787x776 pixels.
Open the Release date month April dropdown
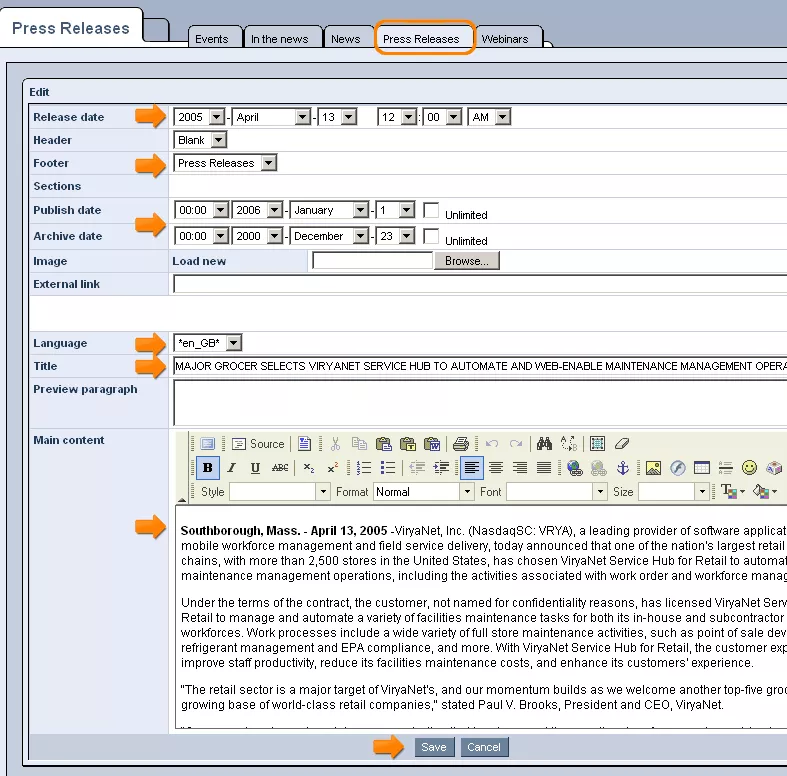[271, 117]
